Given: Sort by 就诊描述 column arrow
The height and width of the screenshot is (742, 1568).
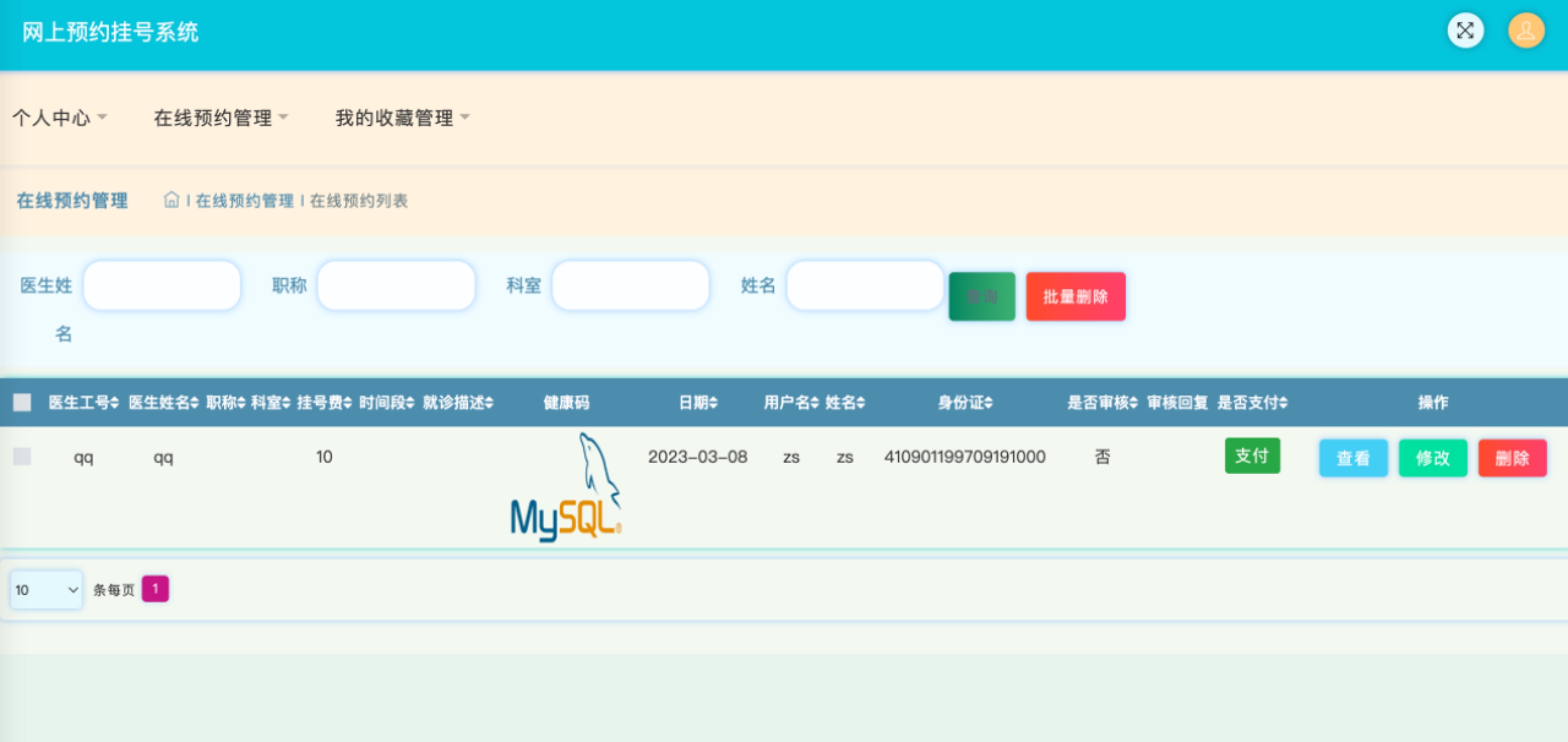Looking at the screenshot, I should [x=489, y=403].
